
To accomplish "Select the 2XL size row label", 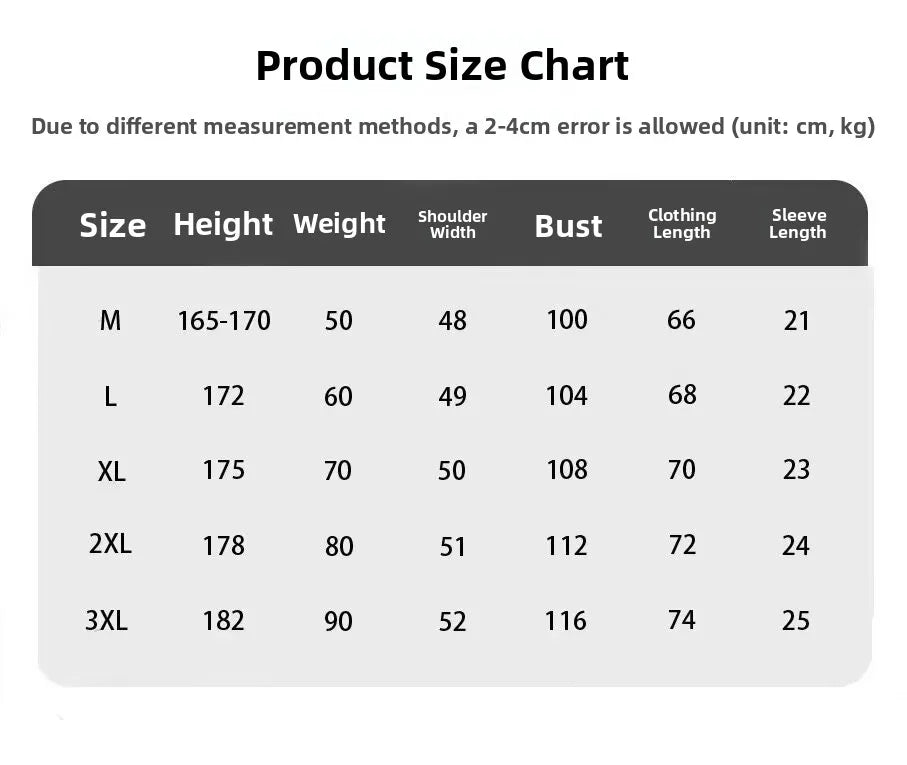I will 110,544.
